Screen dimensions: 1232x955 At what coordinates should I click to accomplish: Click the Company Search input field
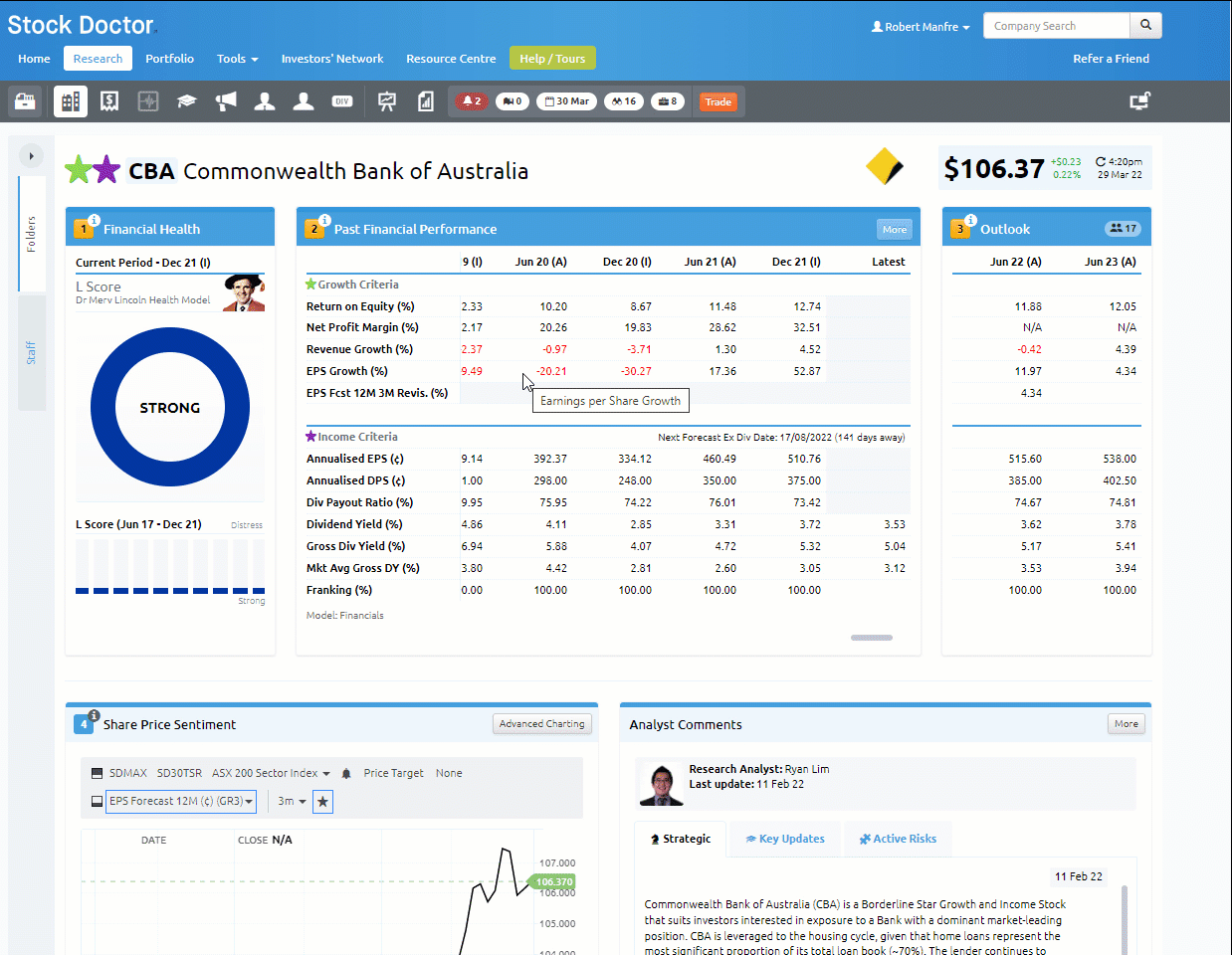pyautogui.click(x=1057, y=26)
